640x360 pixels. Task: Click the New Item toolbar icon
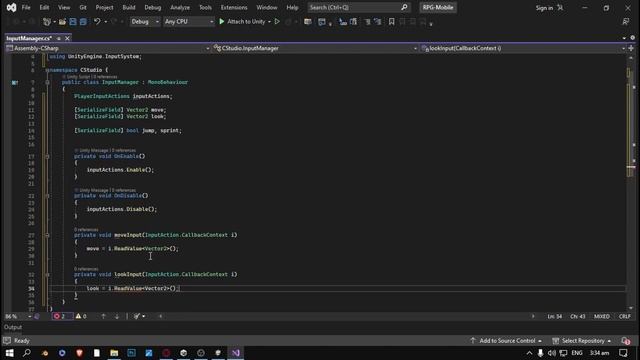pos(47,22)
